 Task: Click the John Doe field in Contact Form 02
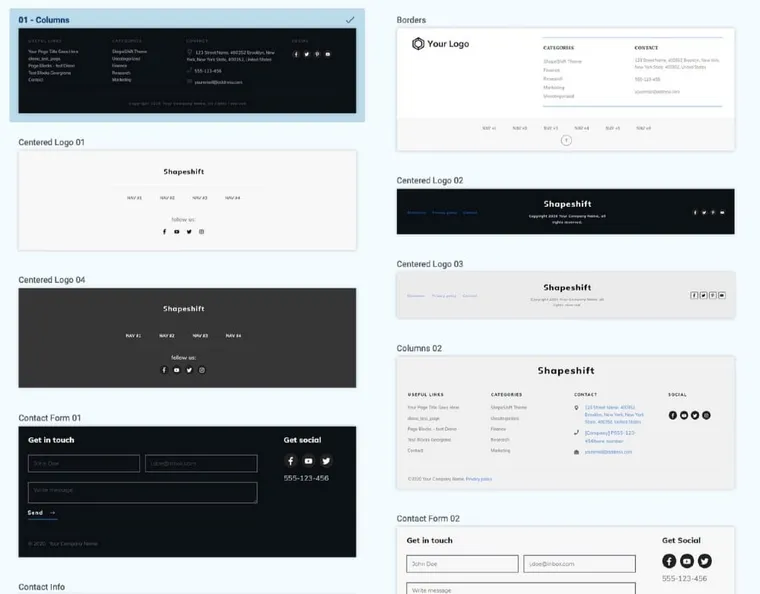(x=462, y=564)
